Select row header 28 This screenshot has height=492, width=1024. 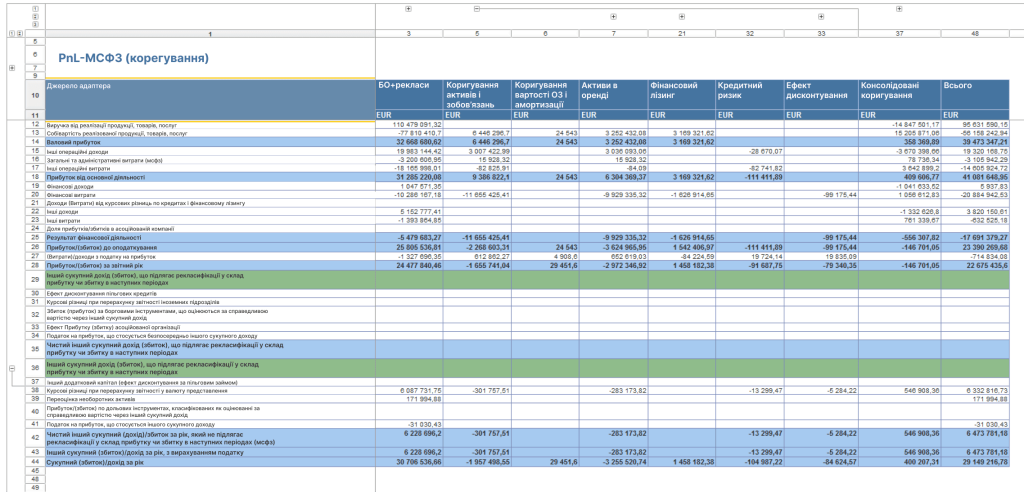point(35,265)
